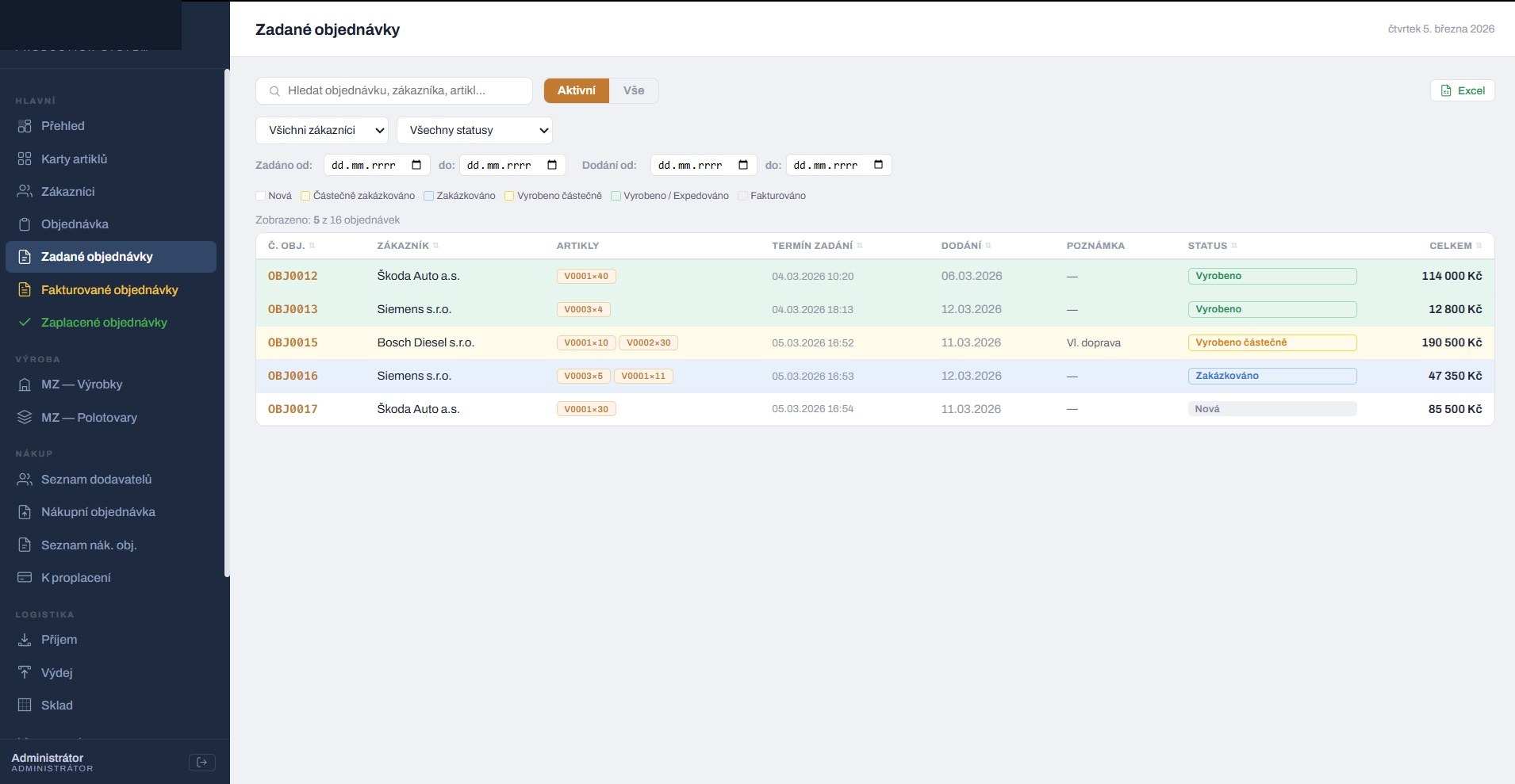Viewport: 1515px width, 784px height.
Task: Expand the Všichni zákazníci dropdown
Action: click(321, 130)
